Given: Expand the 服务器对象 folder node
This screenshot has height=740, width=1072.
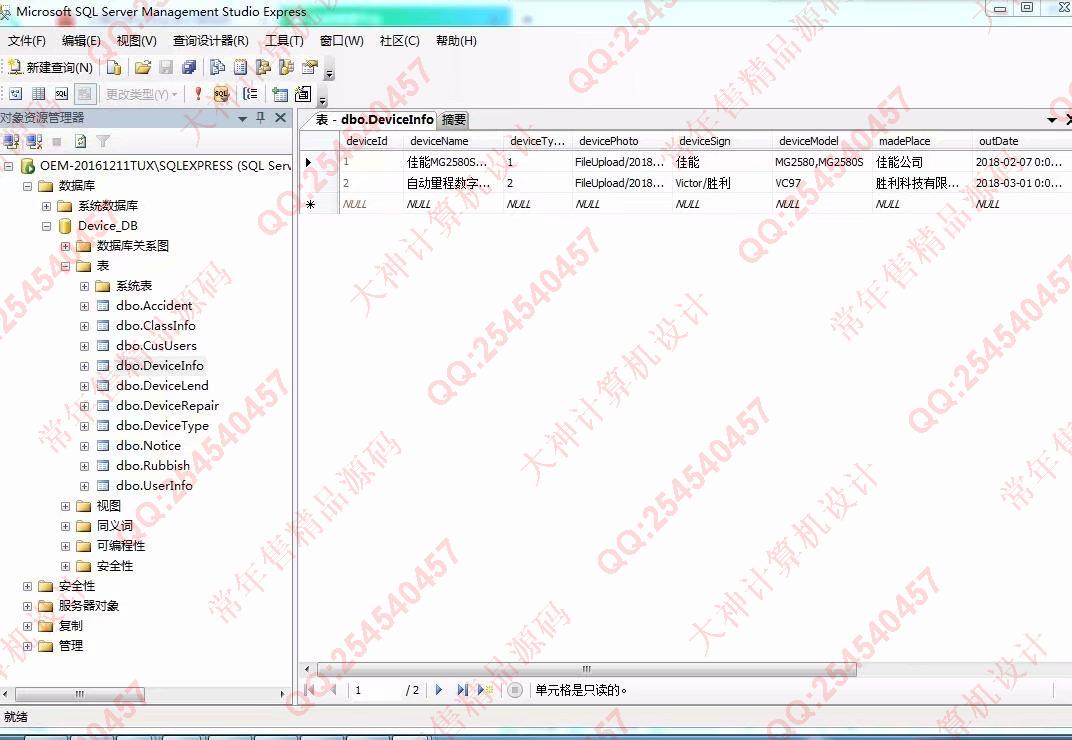Looking at the screenshot, I should point(27,606).
